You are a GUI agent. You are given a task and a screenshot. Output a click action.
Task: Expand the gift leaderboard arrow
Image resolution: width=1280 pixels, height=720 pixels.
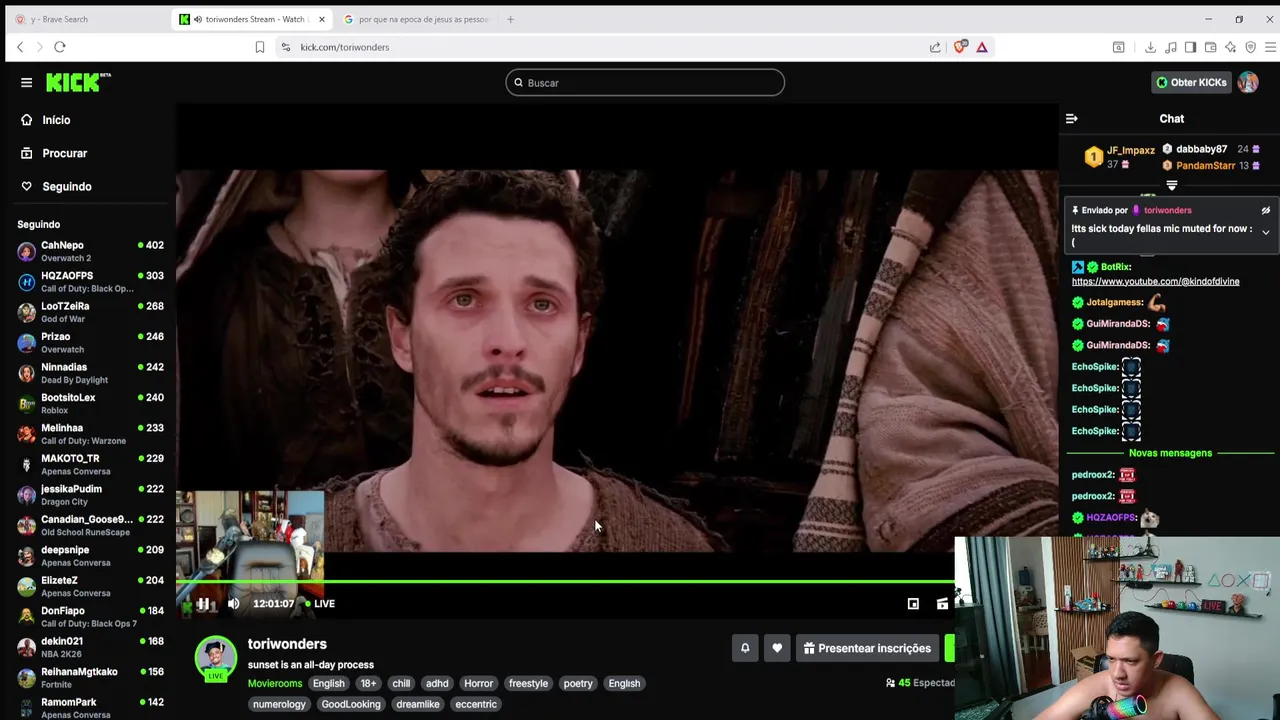(x=1171, y=185)
